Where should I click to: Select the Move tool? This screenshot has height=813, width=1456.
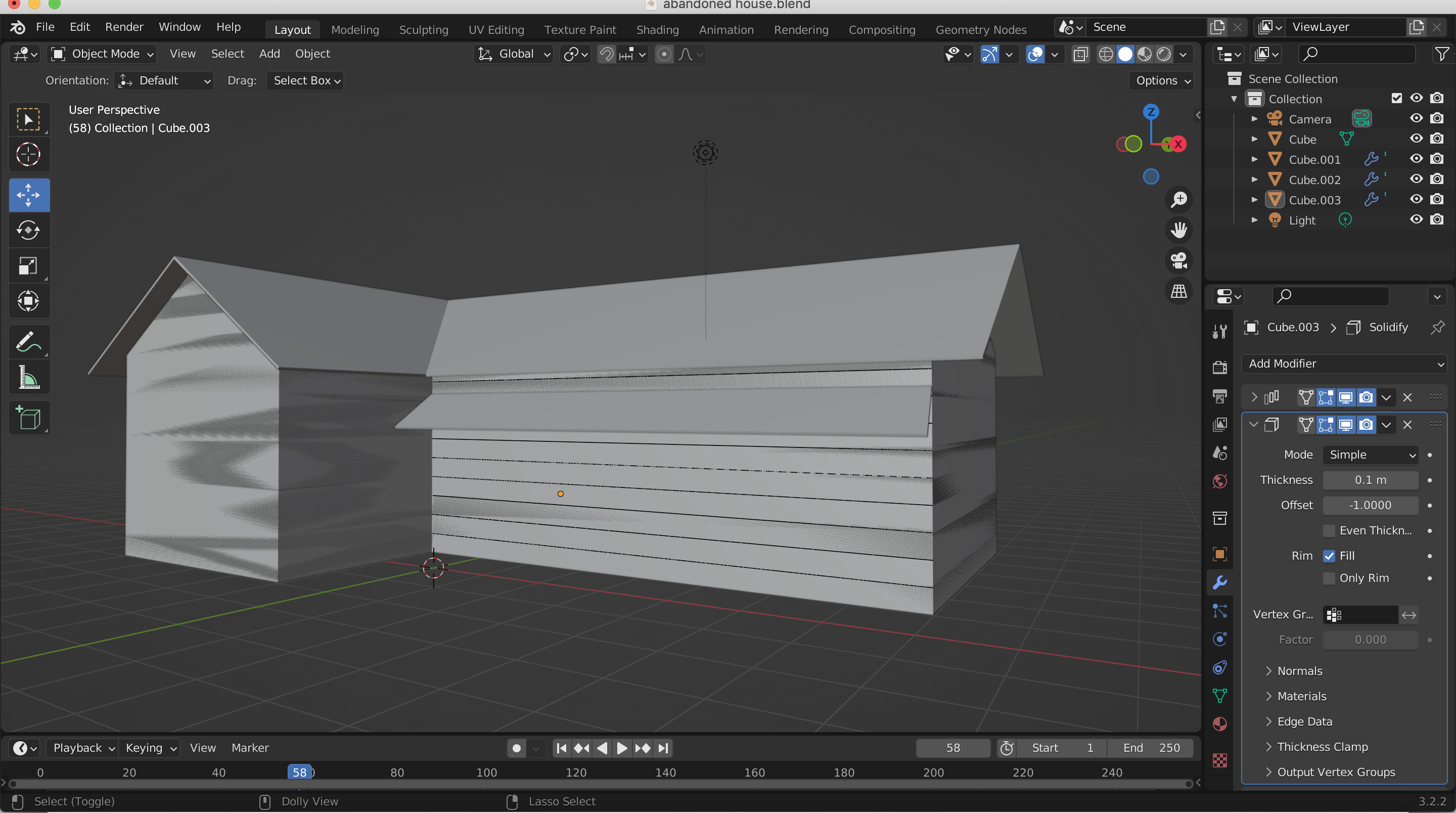click(29, 195)
